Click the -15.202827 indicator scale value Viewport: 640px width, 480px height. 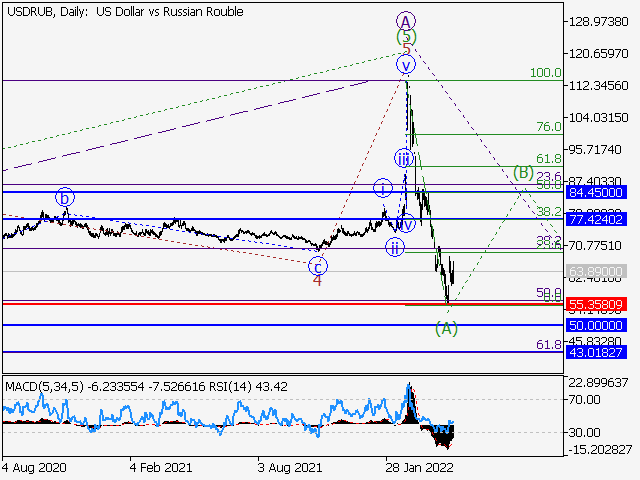pyautogui.click(x=600, y=450)
